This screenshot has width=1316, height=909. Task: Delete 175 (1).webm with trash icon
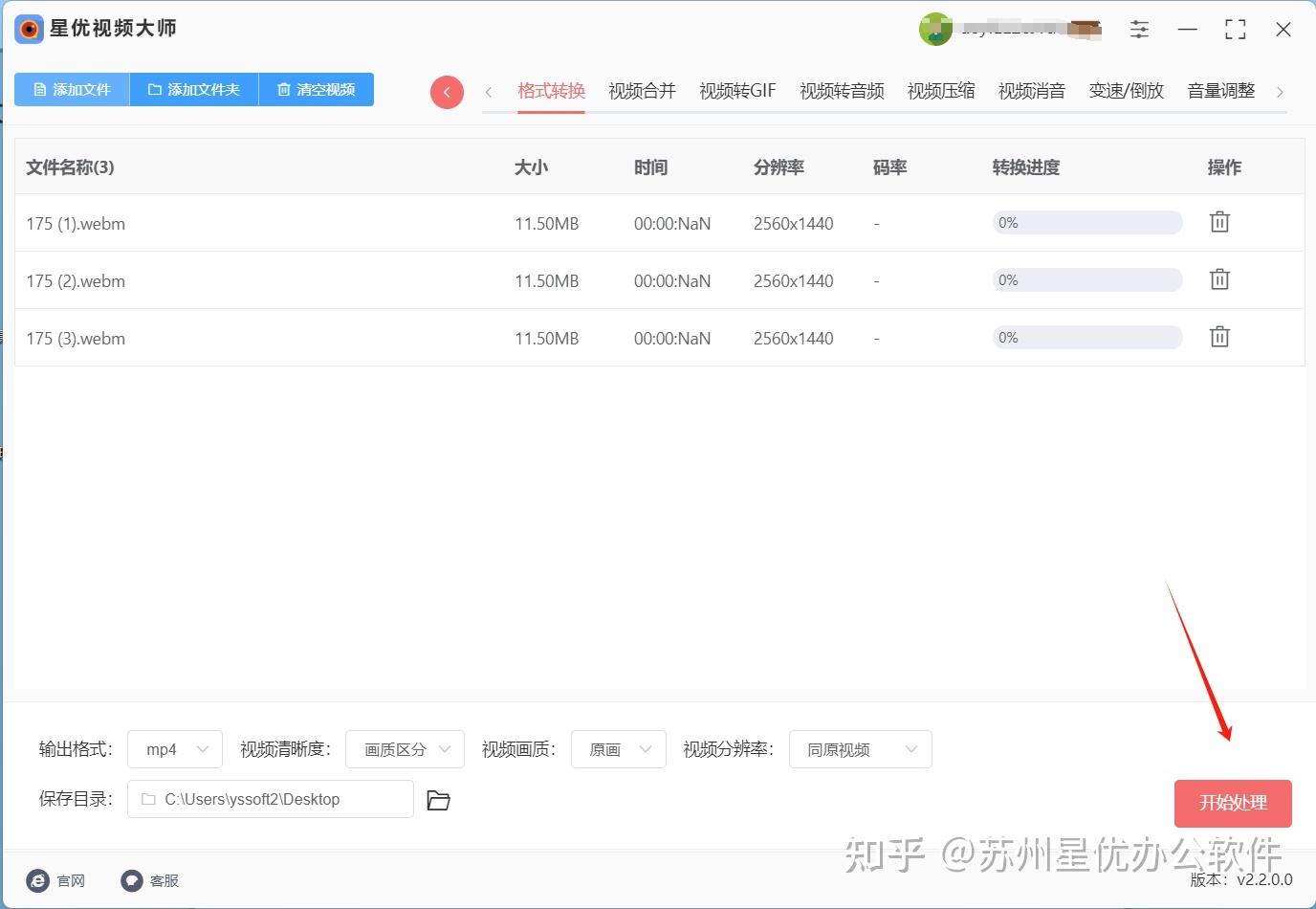pyautogui.click(x=1219, y=222)
